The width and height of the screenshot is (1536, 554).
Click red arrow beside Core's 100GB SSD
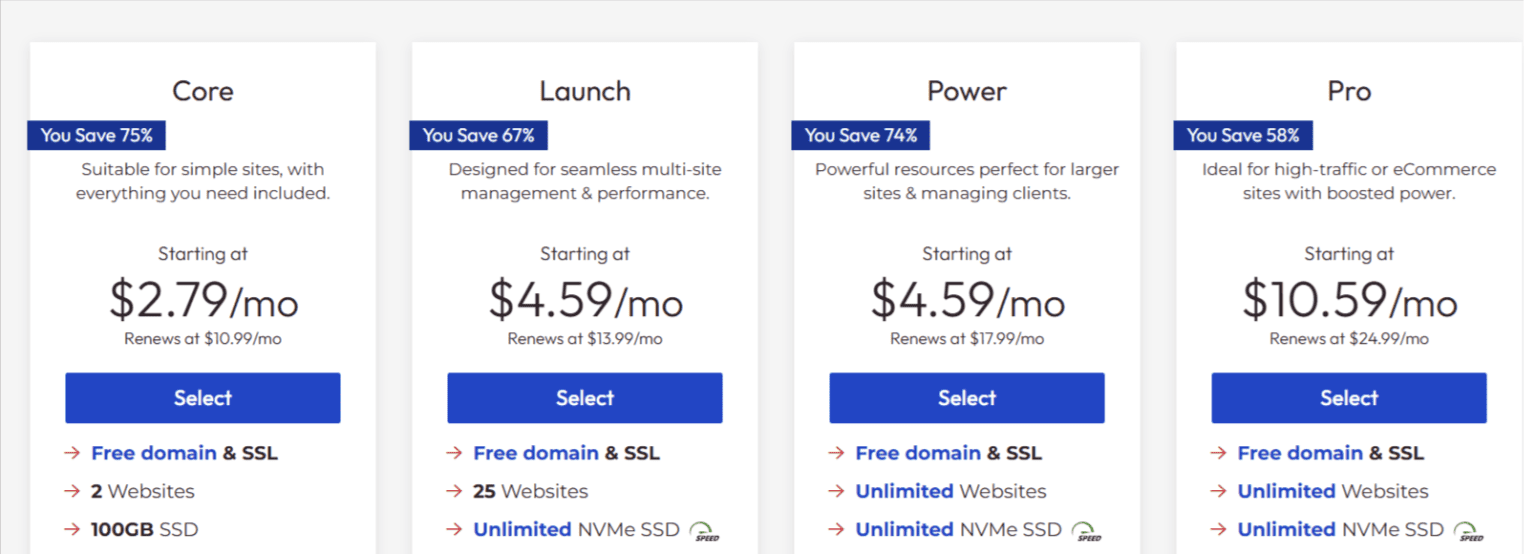[x=72, y=529]
